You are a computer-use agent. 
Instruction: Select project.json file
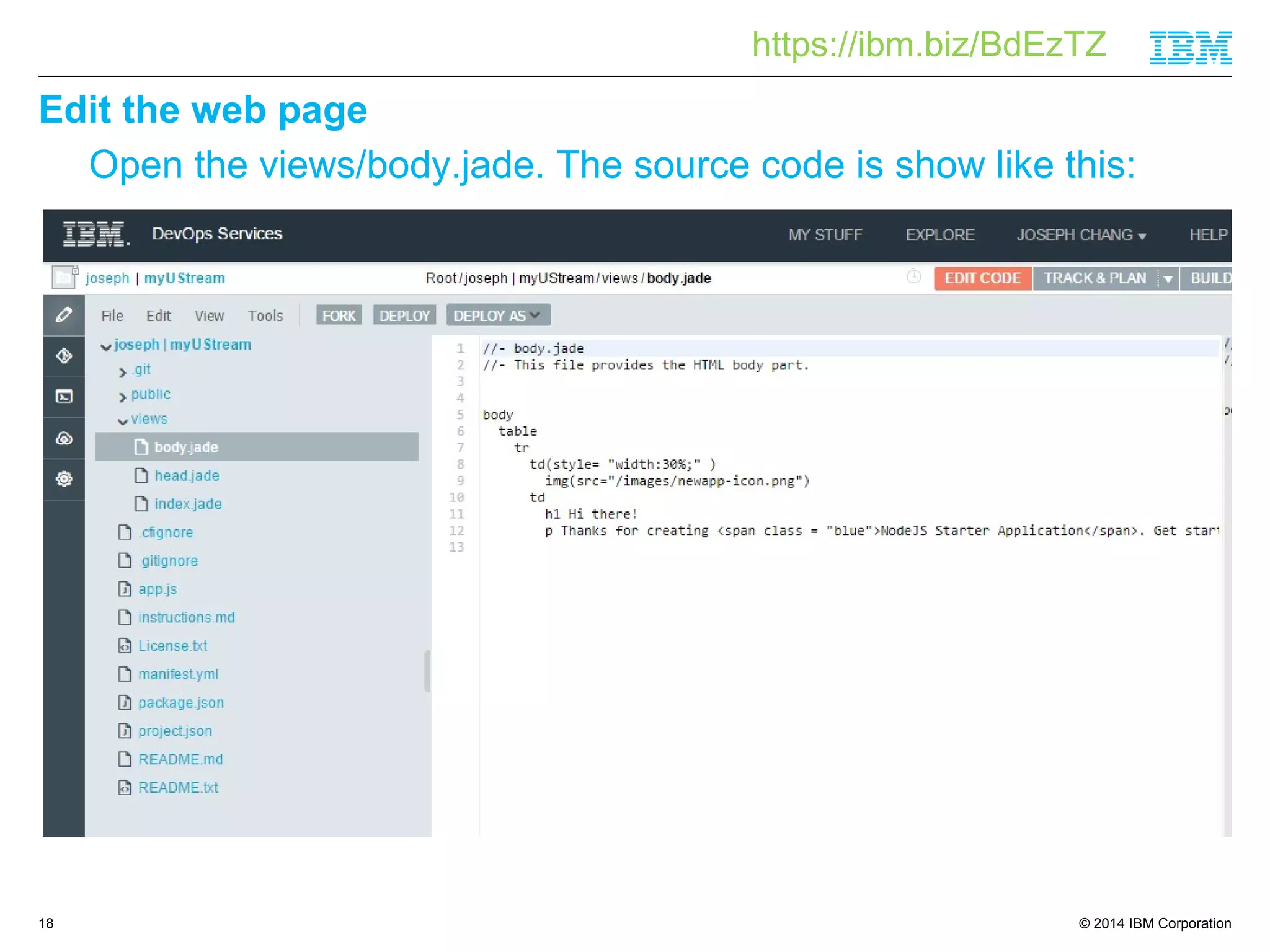(x=175, y=731)
